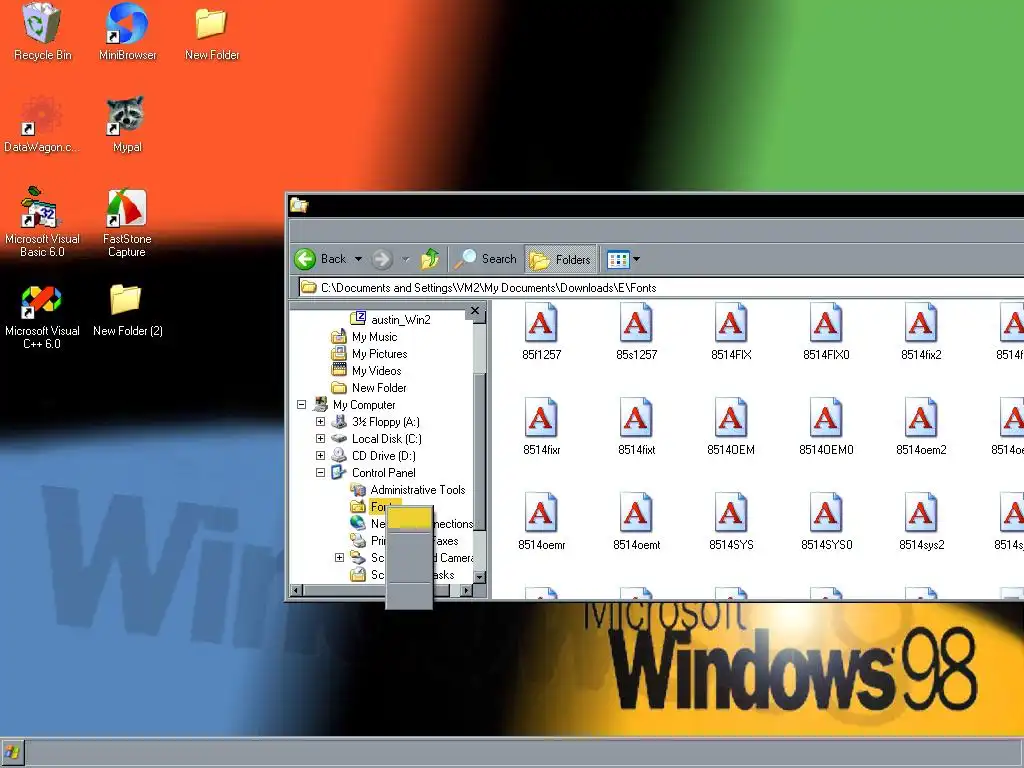
Task: Open Microsoft Visual C++ 6.0 shortcut
Action: pyautogui.click(x=42, y=317)
